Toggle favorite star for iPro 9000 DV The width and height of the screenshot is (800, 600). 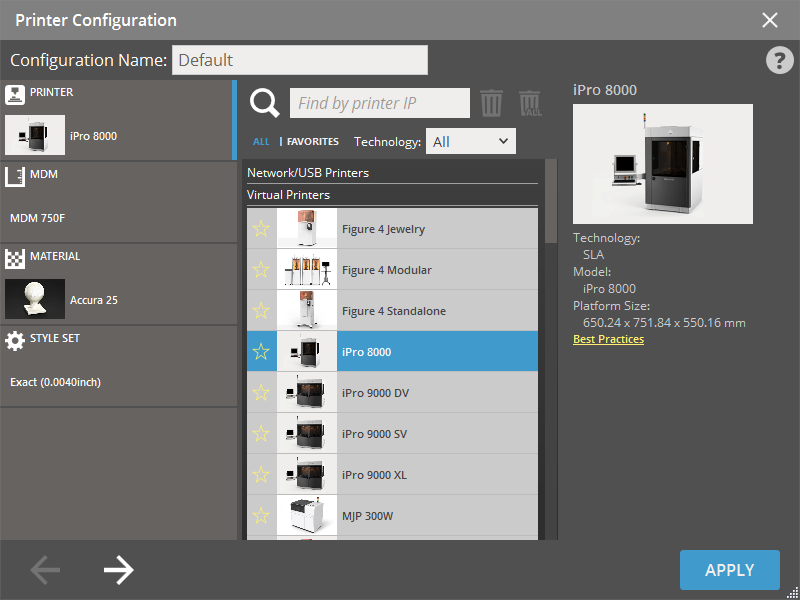coord(261,393)
